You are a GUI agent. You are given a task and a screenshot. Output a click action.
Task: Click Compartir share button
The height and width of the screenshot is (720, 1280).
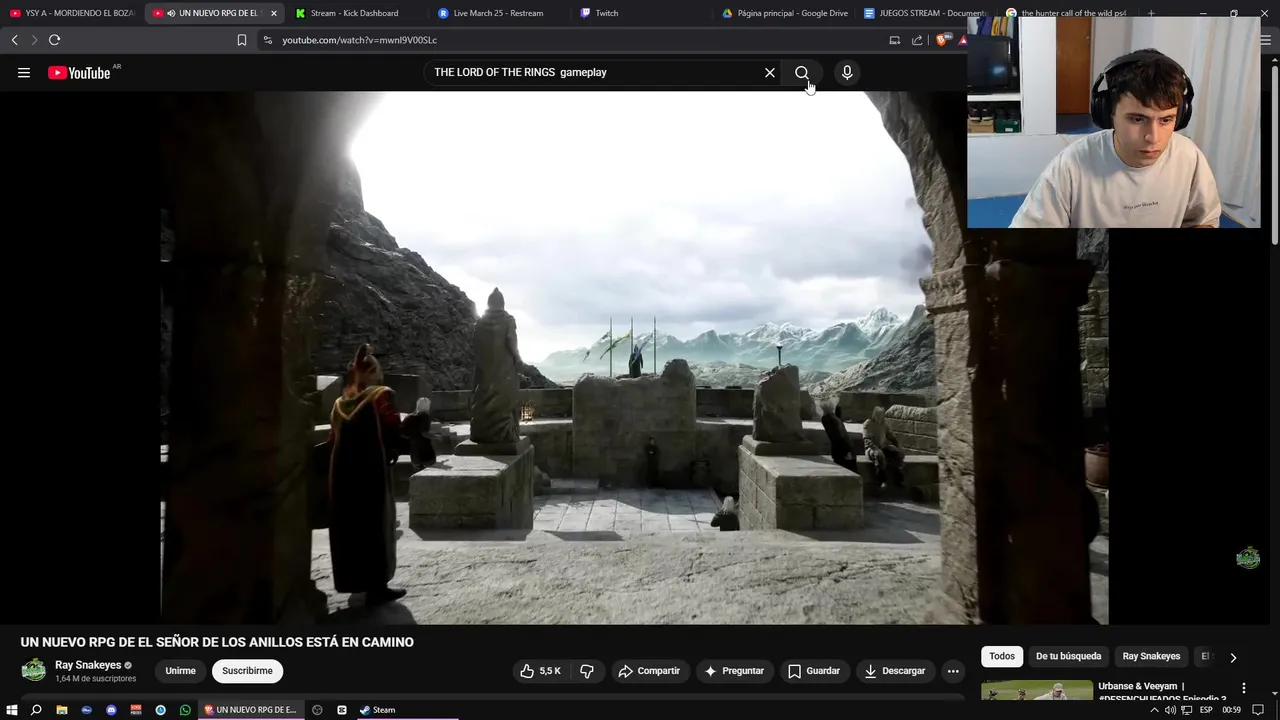tap(649, 671)
